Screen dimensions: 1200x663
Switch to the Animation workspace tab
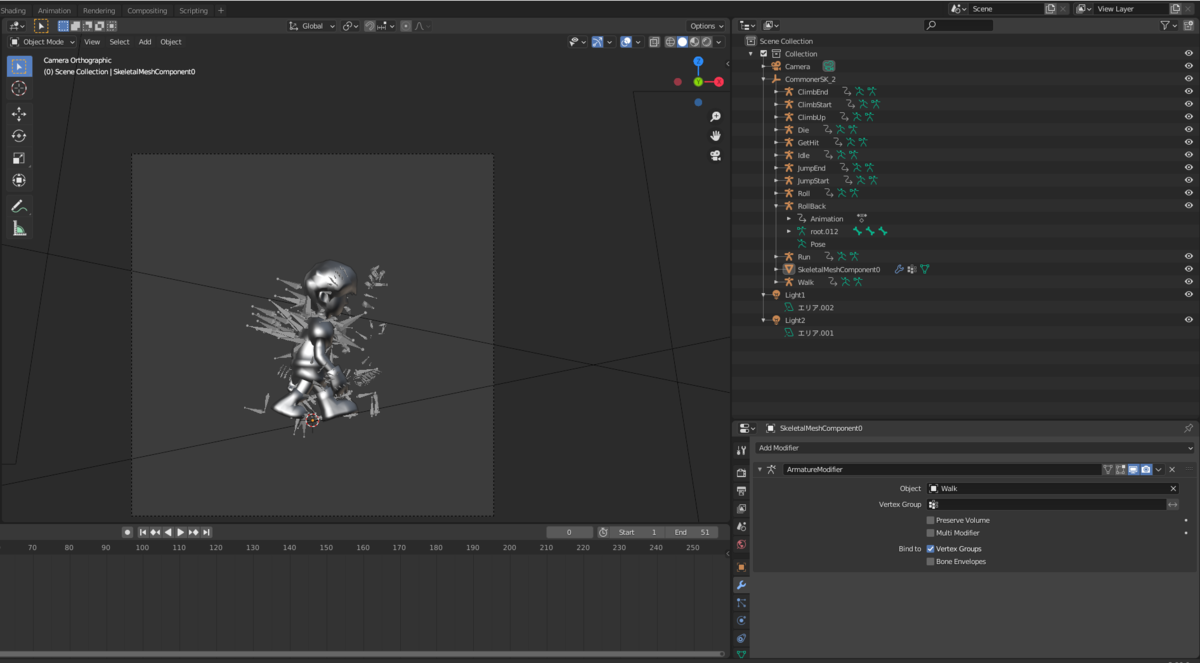[54, 10]
